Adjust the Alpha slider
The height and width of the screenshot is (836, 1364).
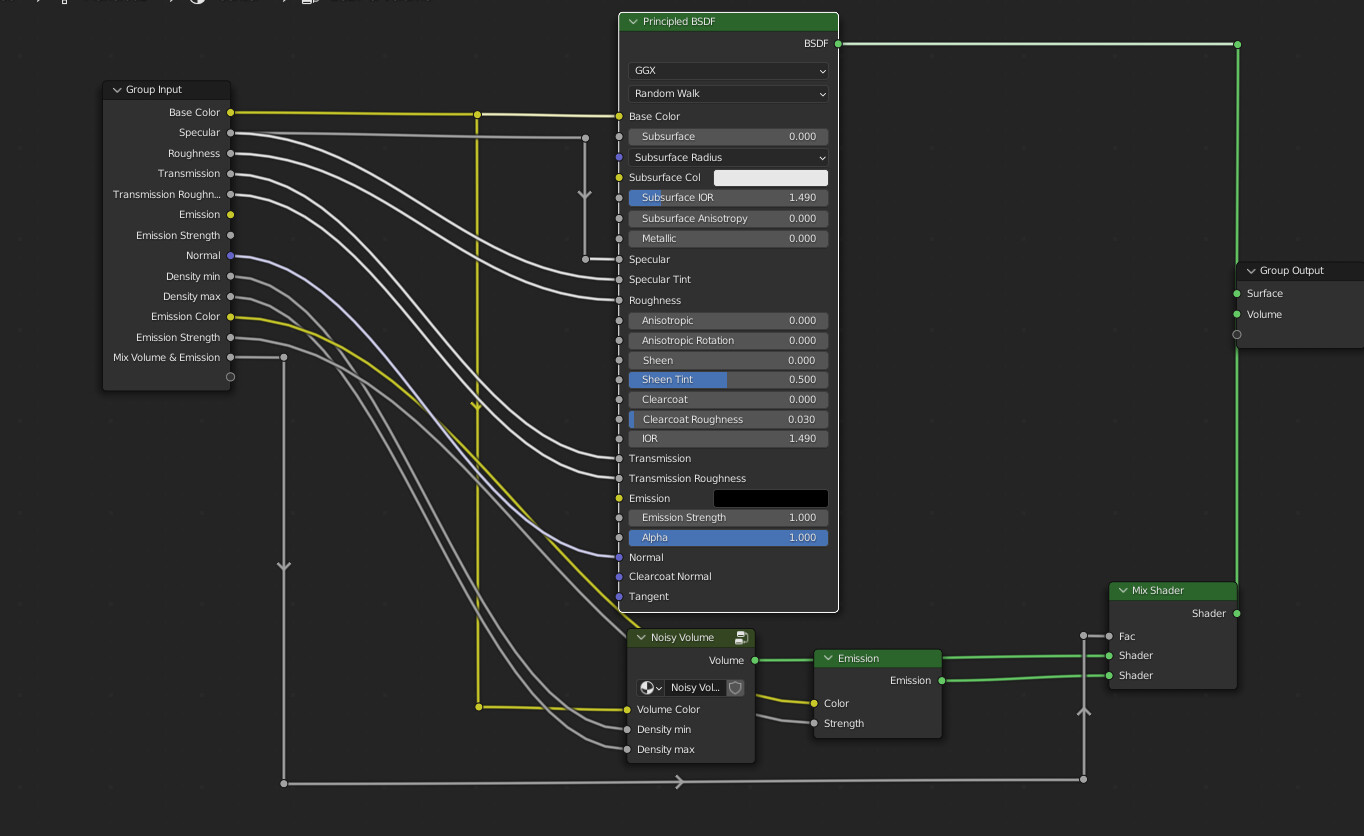tap(729, 538)
